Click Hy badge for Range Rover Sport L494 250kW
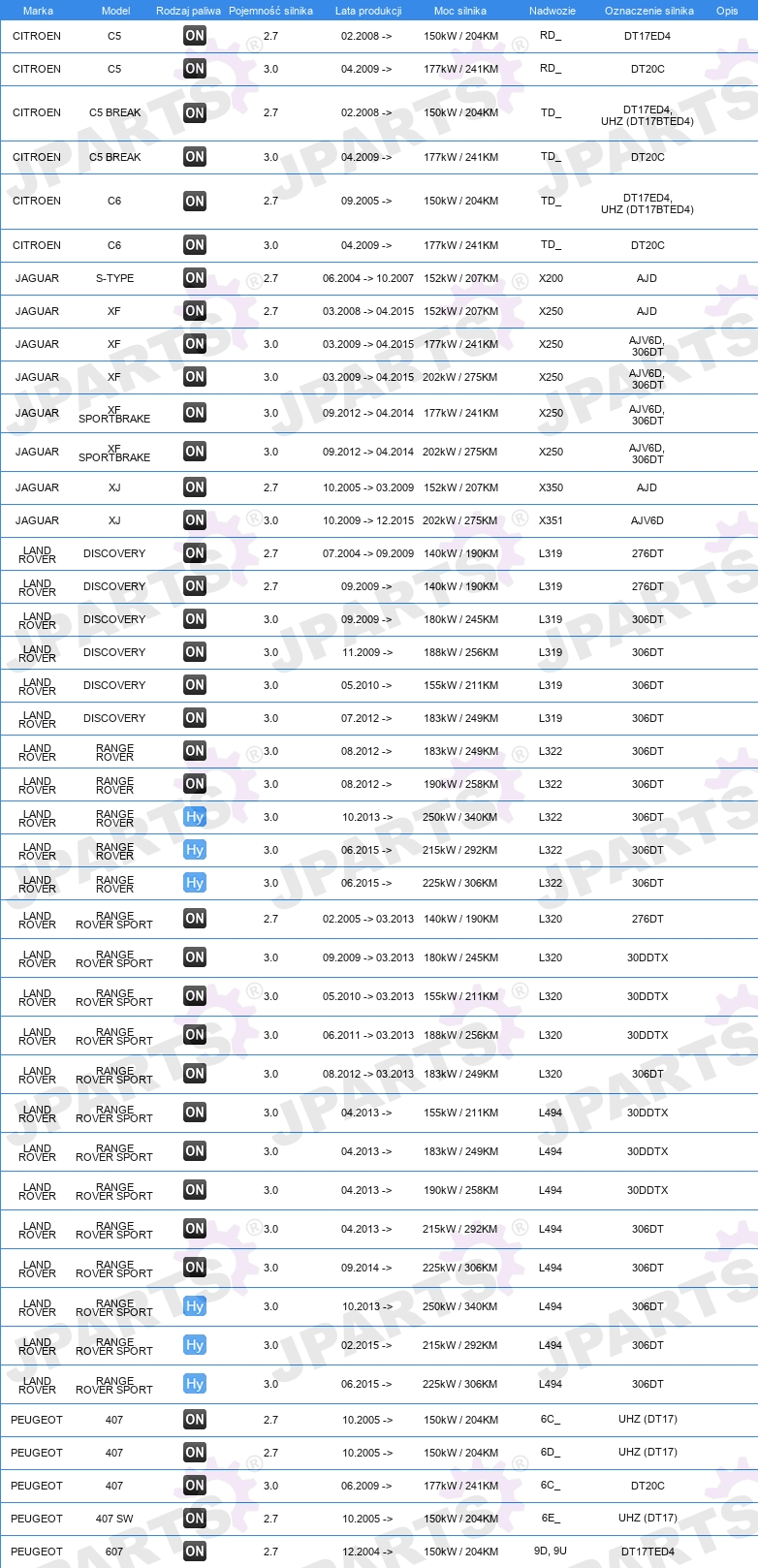758x1568 pixels. pyautogui.click(x=195, y=1306)
